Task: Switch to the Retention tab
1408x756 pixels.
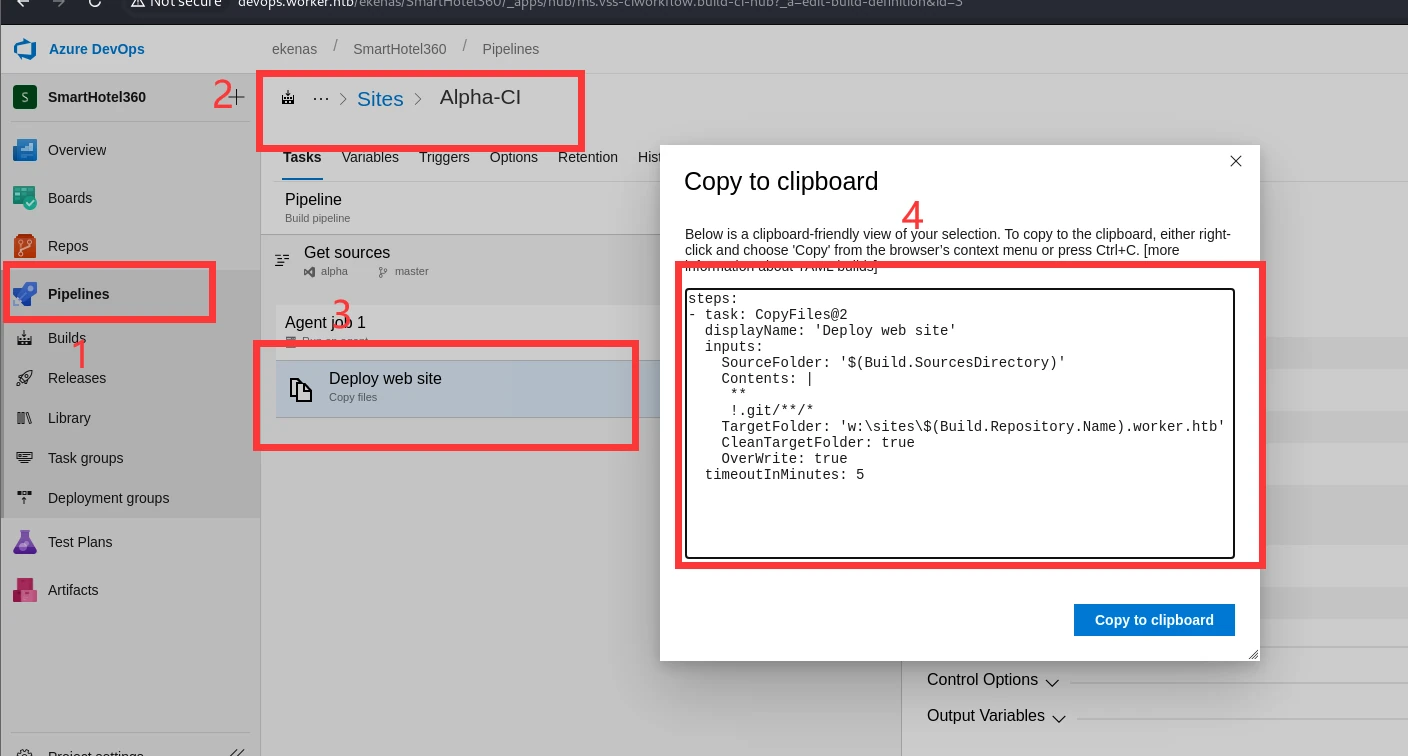Action: pyautogui.click(x=588, y=157)
